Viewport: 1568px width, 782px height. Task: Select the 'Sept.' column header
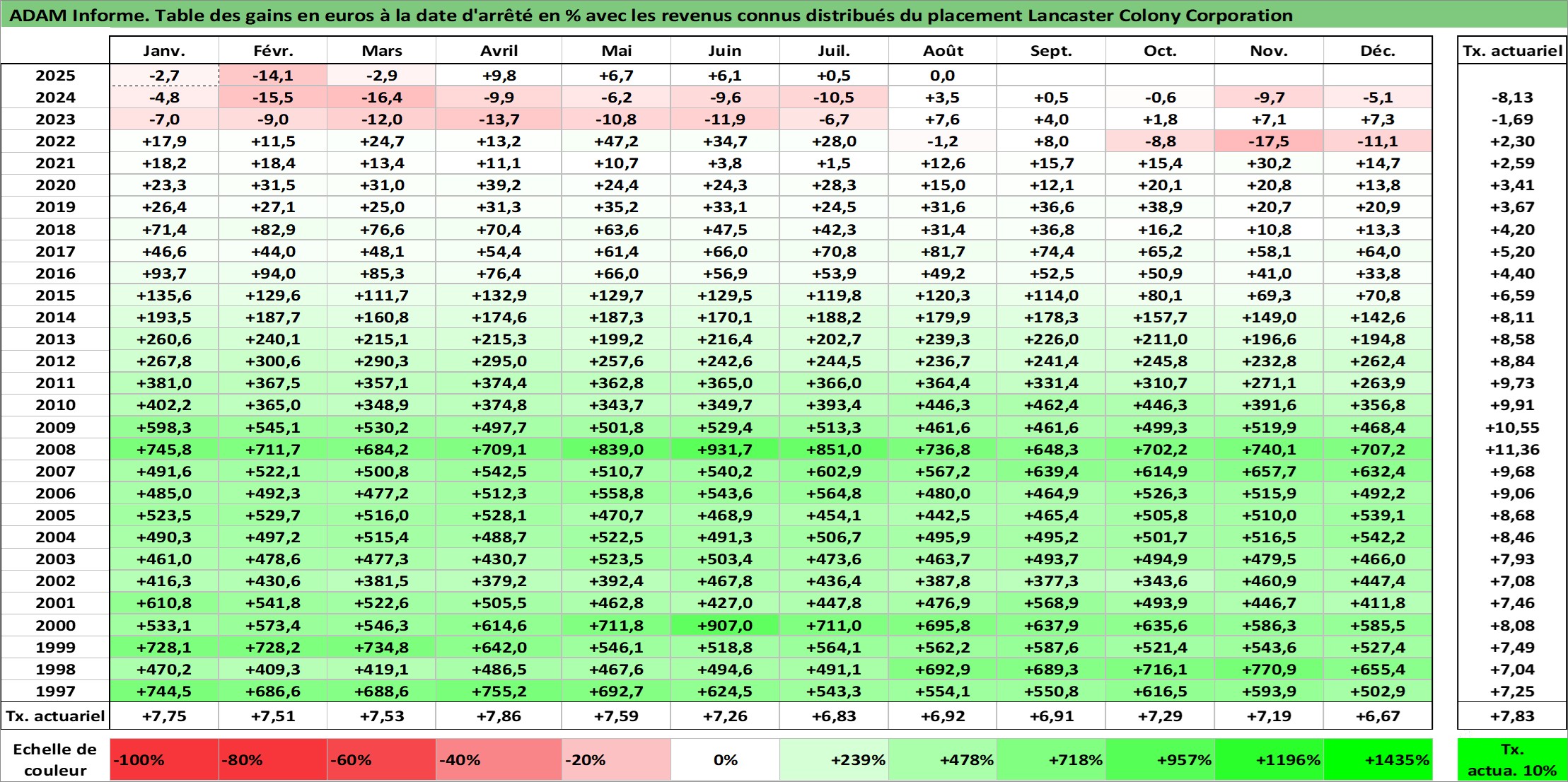point(1051,51)
